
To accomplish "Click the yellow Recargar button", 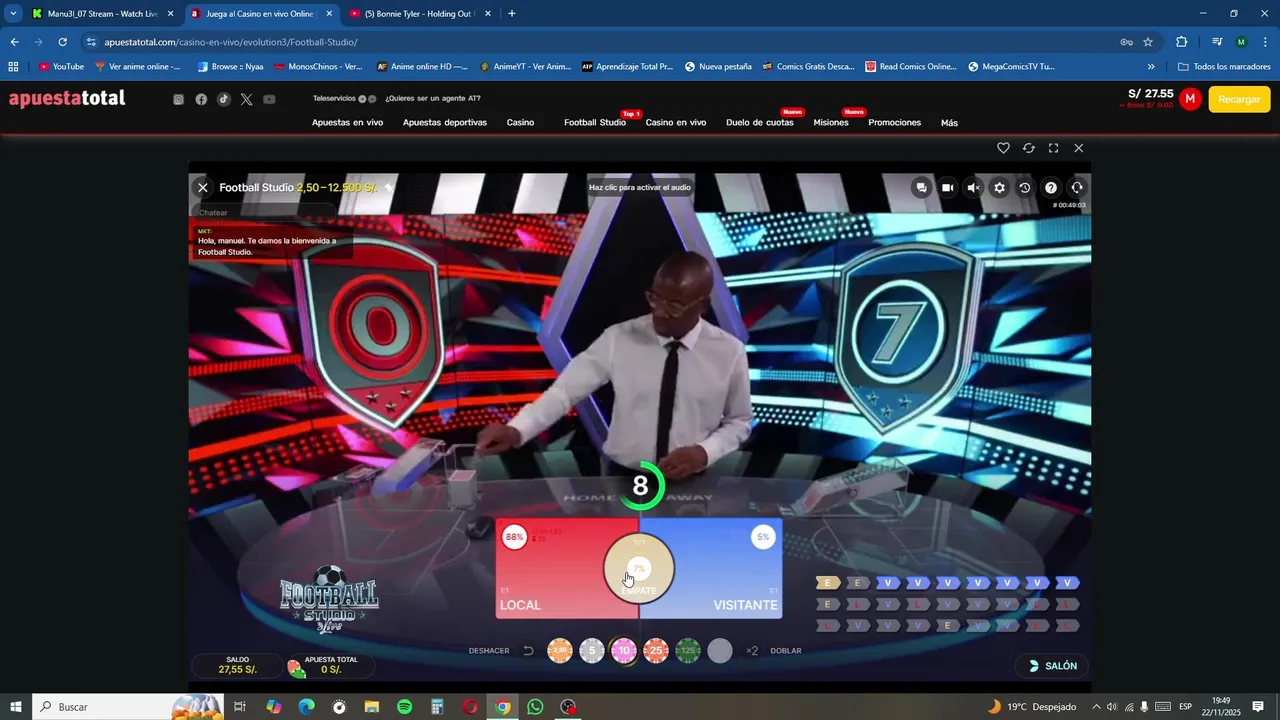I will pos(1239,99).
